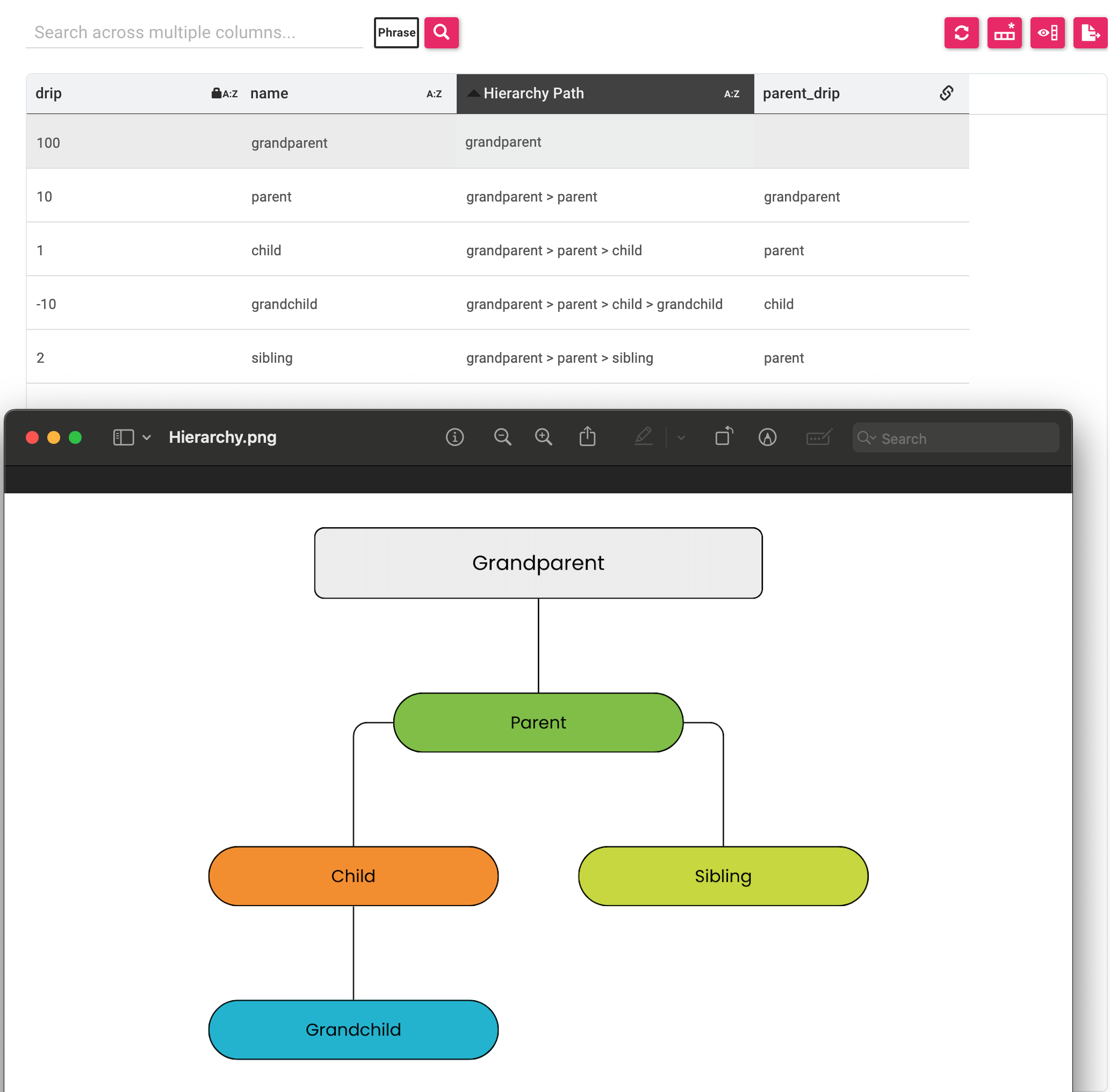Click the pink refresh button
The width and height of the screenshot is (1110, 1092).
coord(961,33)
